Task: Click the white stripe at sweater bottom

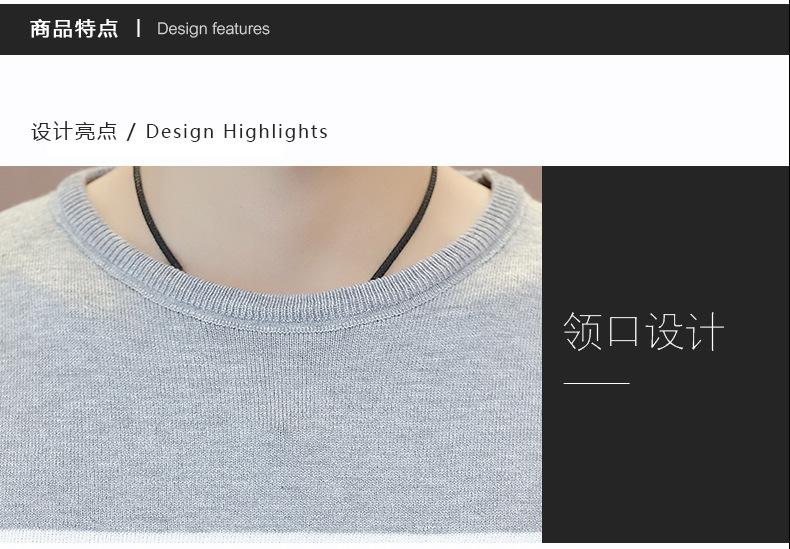Action: 271,536
